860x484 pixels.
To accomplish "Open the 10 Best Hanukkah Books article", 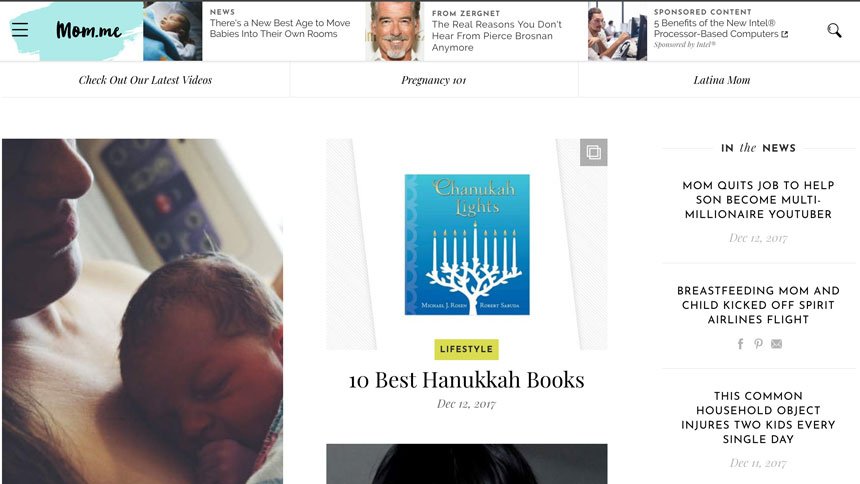I will (466, 380).
